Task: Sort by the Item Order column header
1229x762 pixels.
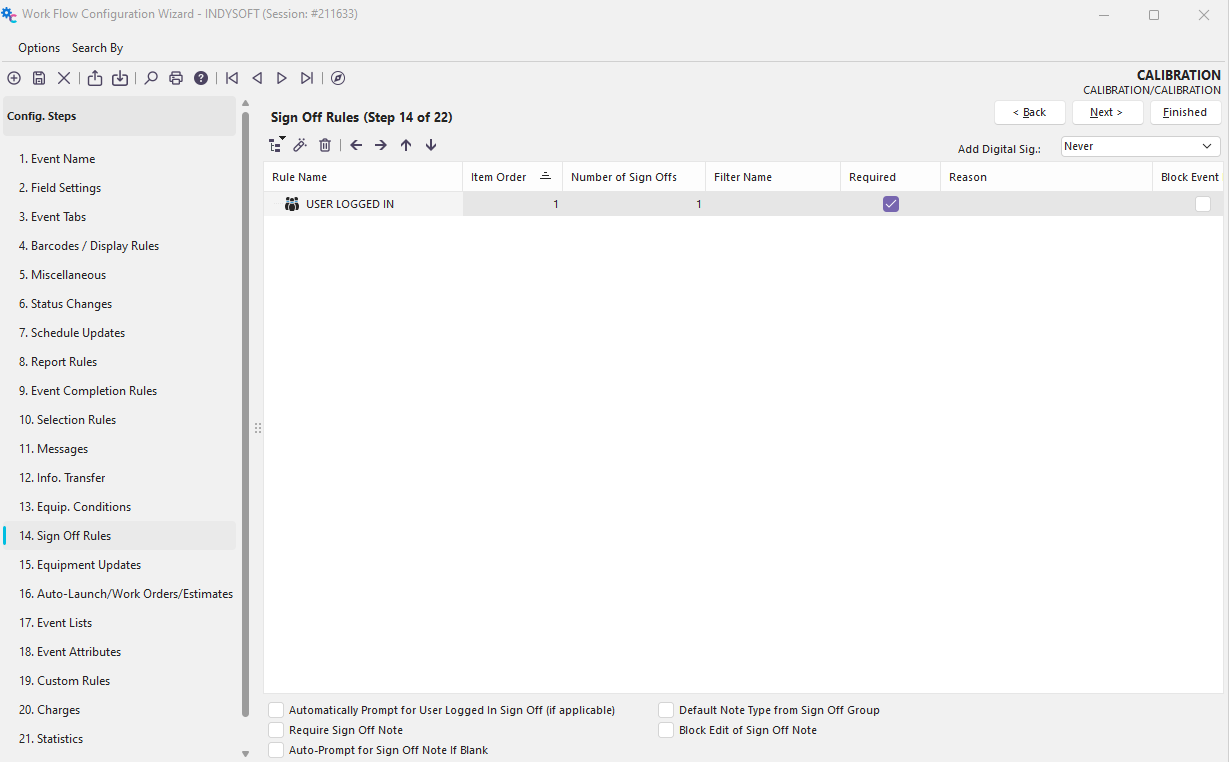Action: click(x=500, y=177)
